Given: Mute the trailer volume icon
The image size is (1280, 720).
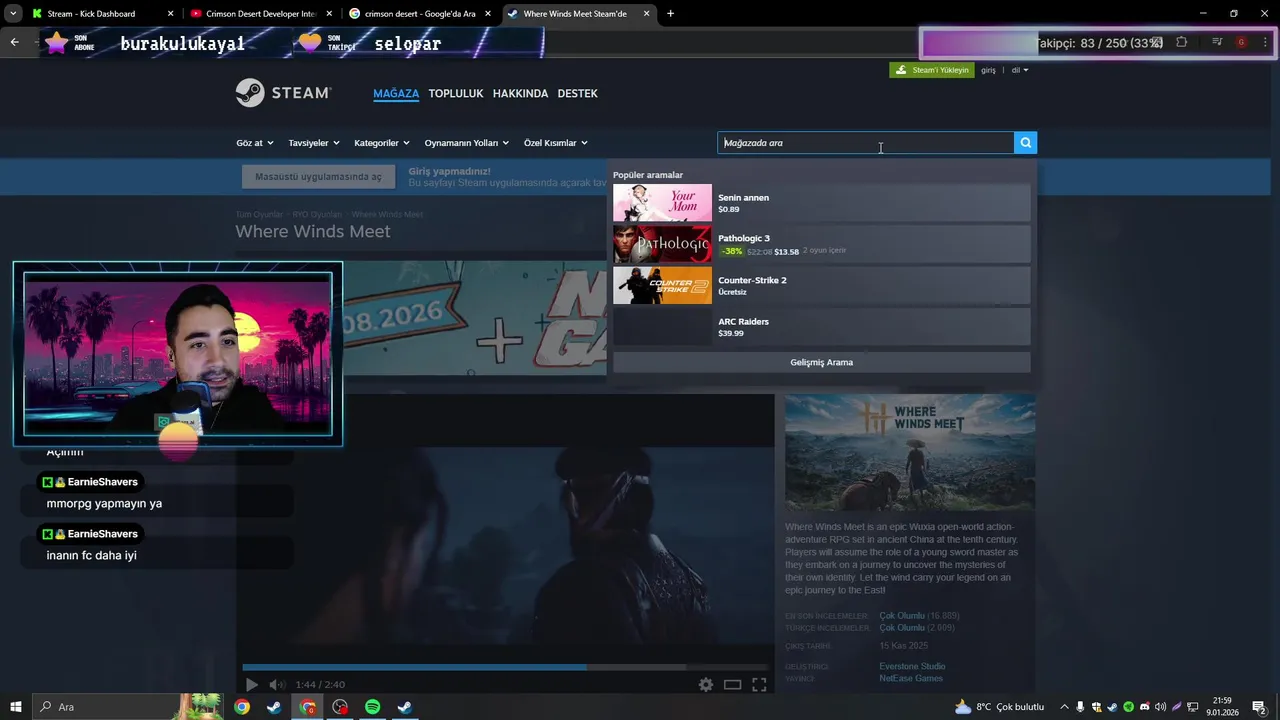Looking at the screenshot, I should click(x=277, y=685).
